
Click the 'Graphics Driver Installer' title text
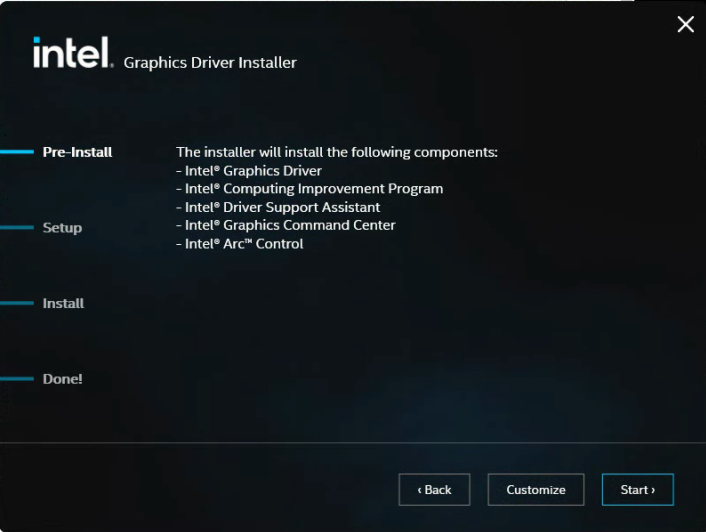pyautogui.click(x=210, y=63)
